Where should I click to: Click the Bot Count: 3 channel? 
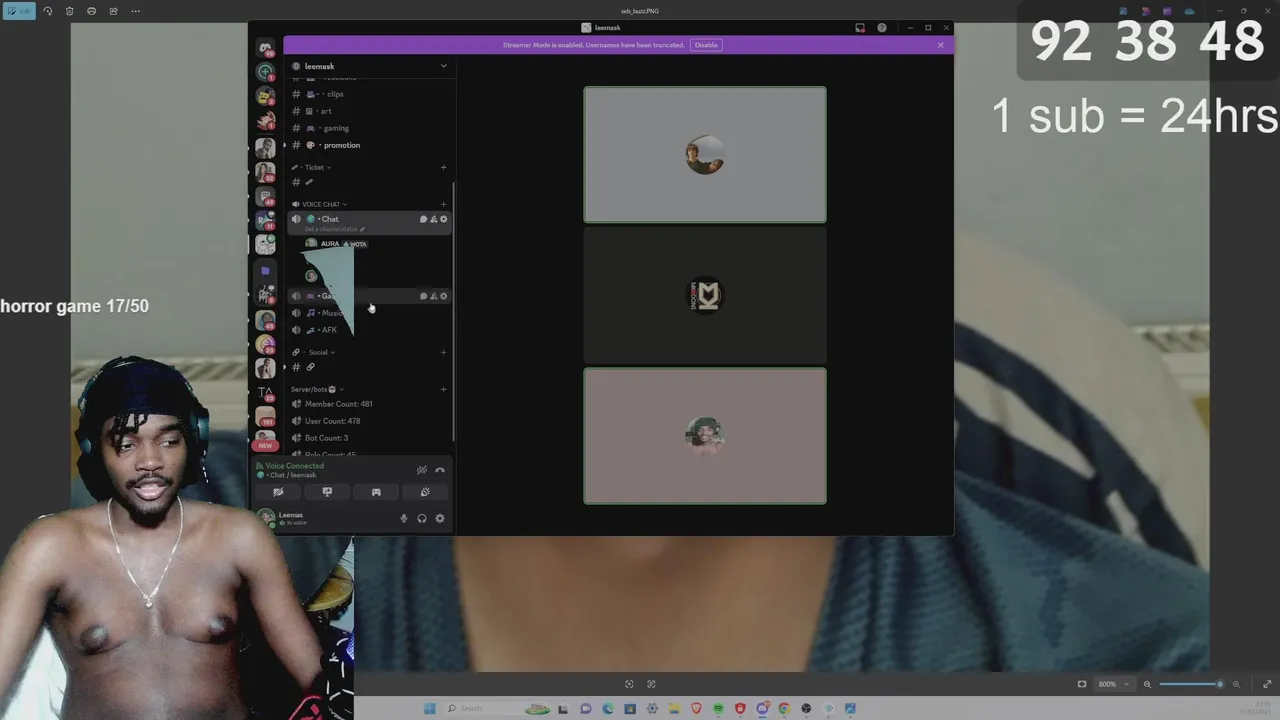point(326,438)
